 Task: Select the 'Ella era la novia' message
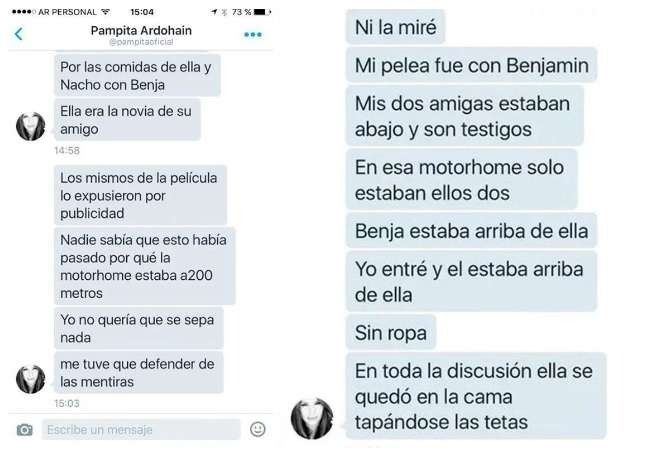point(127,120)
